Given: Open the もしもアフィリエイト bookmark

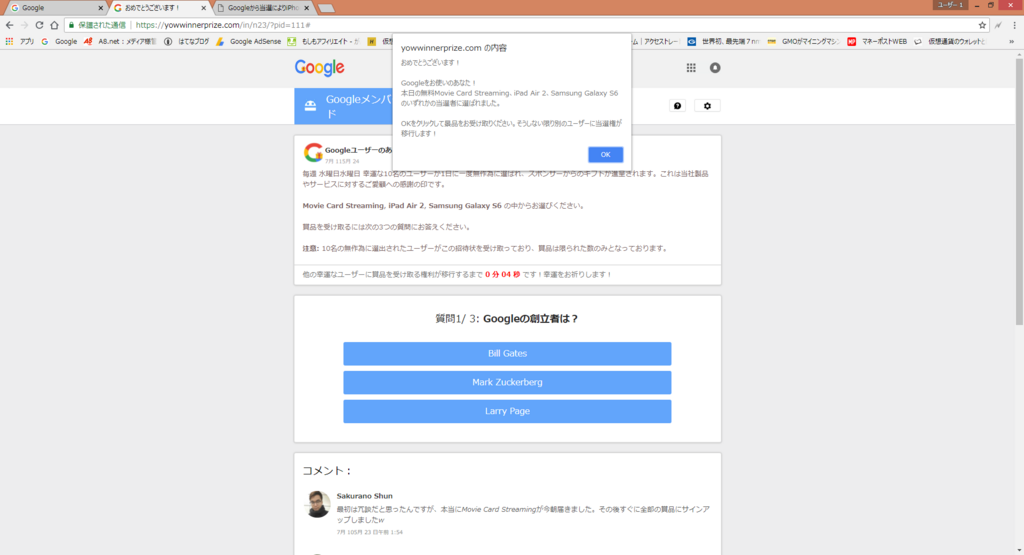Looking at the screenshot, I should tap(323, 41).
